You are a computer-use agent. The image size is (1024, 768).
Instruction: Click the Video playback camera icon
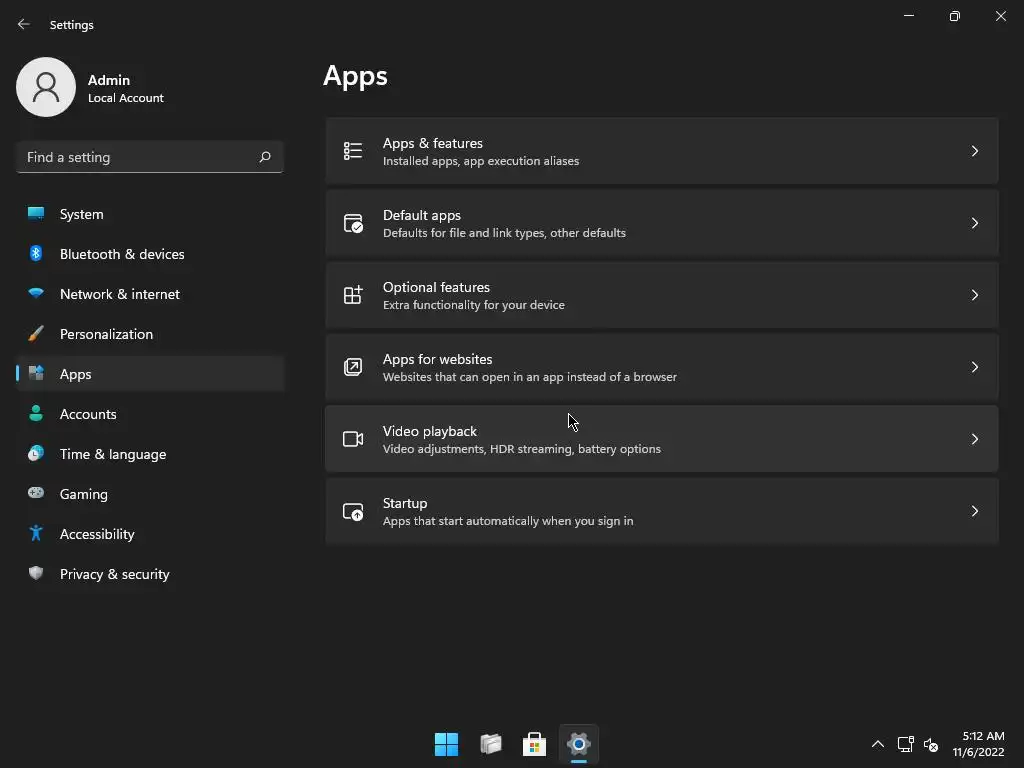pos(353,439)
